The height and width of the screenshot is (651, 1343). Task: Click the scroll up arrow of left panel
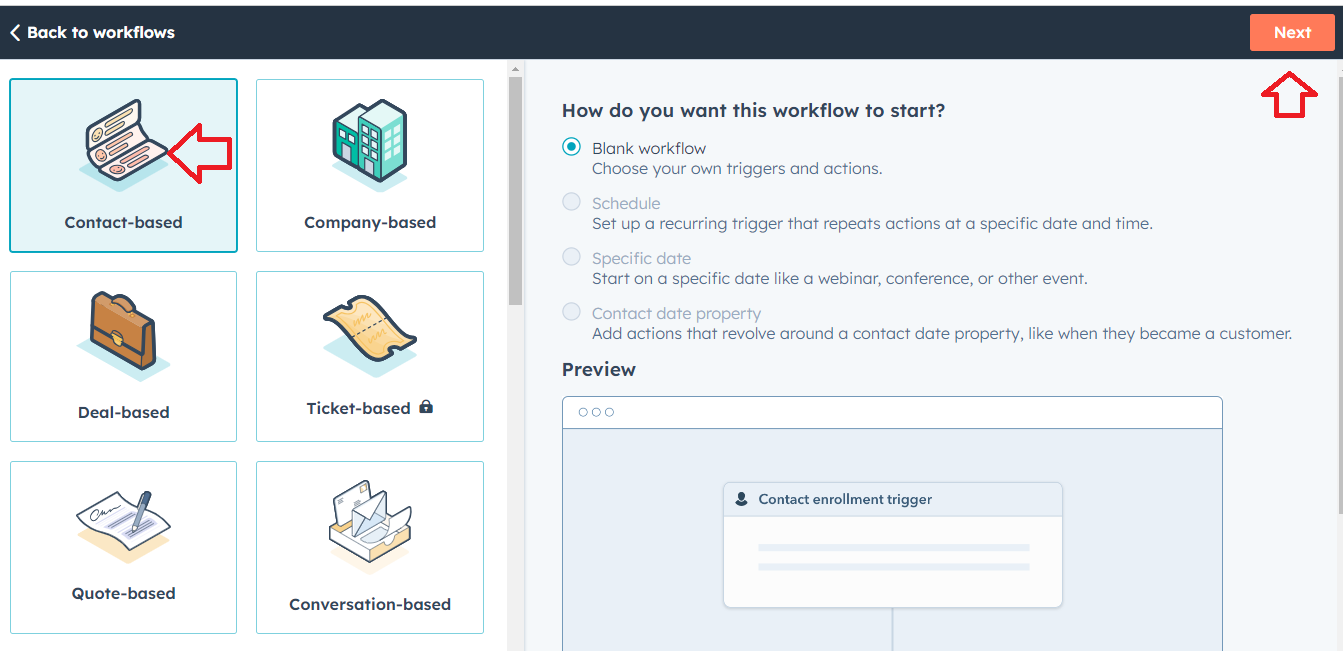(516, 69)
